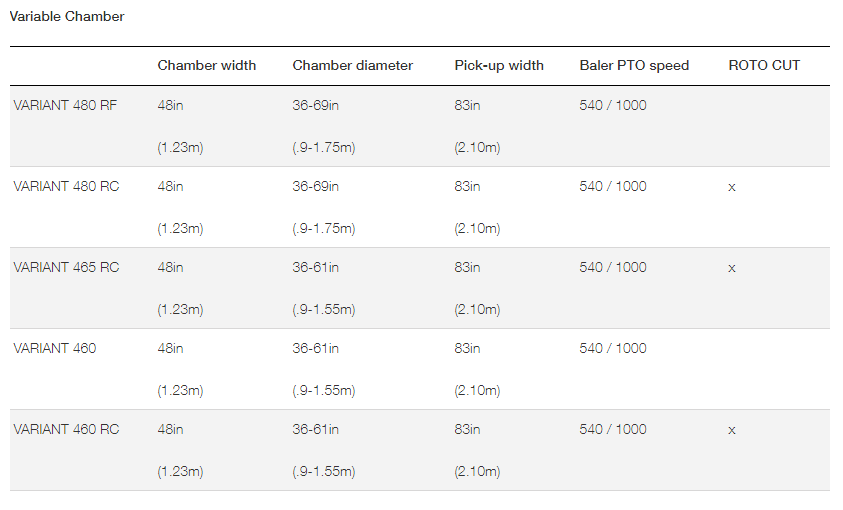Click the ROTO CUT column header

(x=764, y=66)
